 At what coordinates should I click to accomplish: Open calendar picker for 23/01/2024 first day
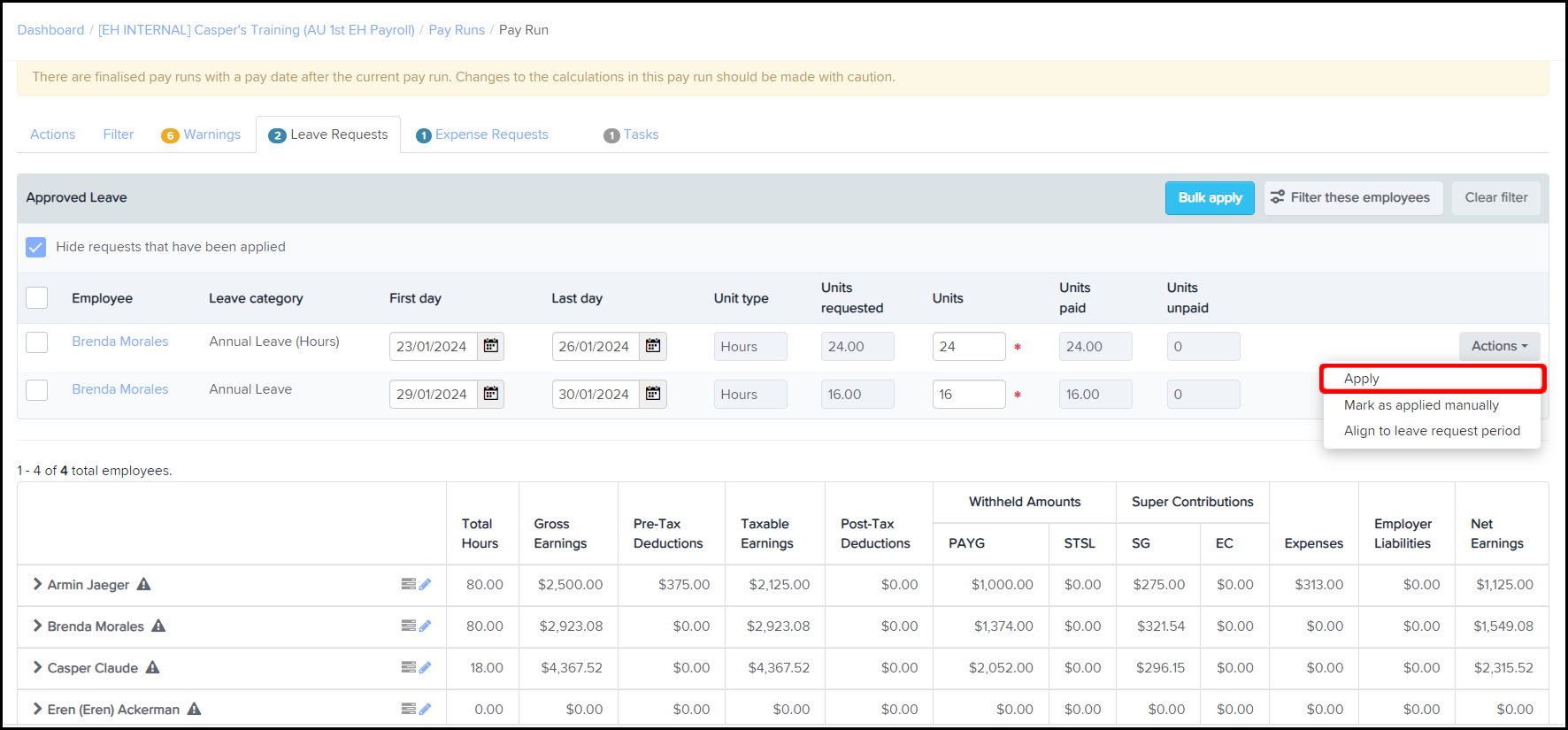[x=491, y=346]
